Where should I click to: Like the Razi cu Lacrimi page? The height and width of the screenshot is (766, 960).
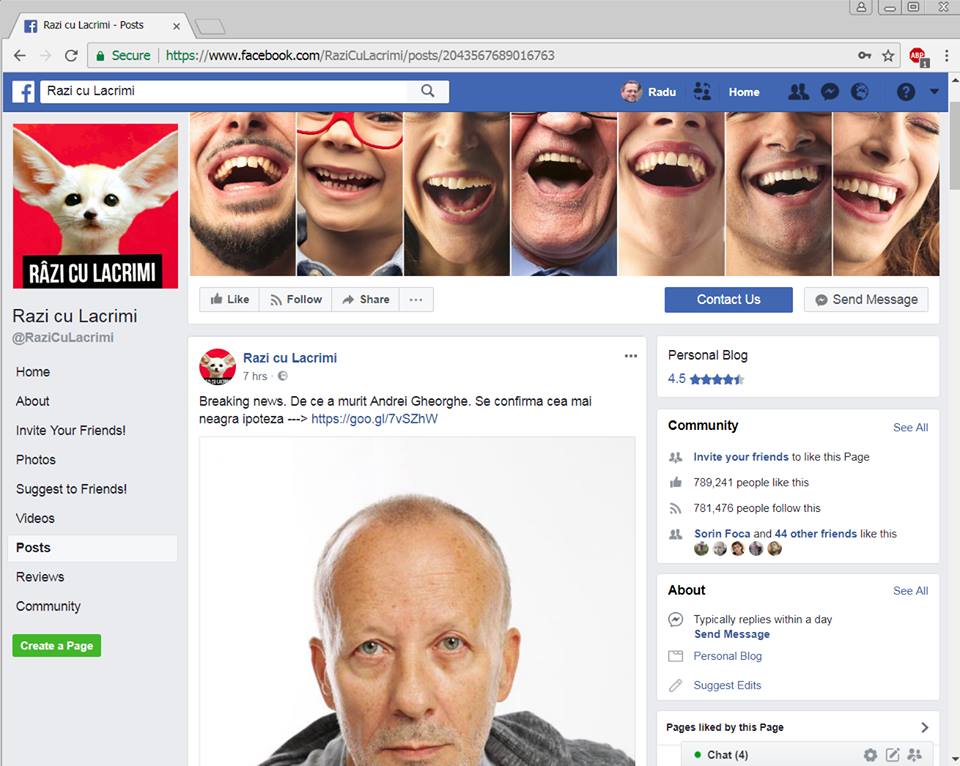230,299
